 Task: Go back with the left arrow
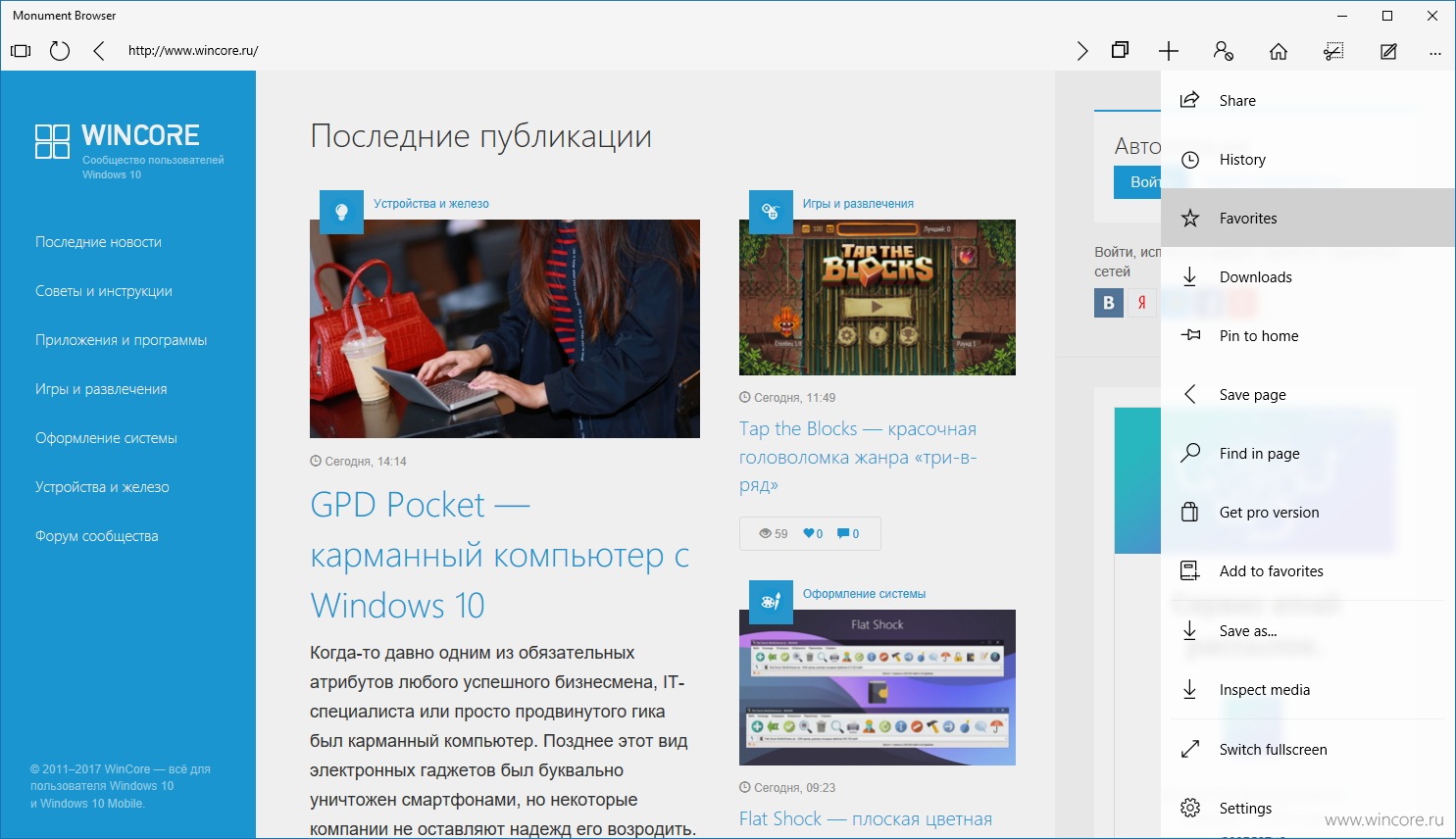tap(98, 51)
